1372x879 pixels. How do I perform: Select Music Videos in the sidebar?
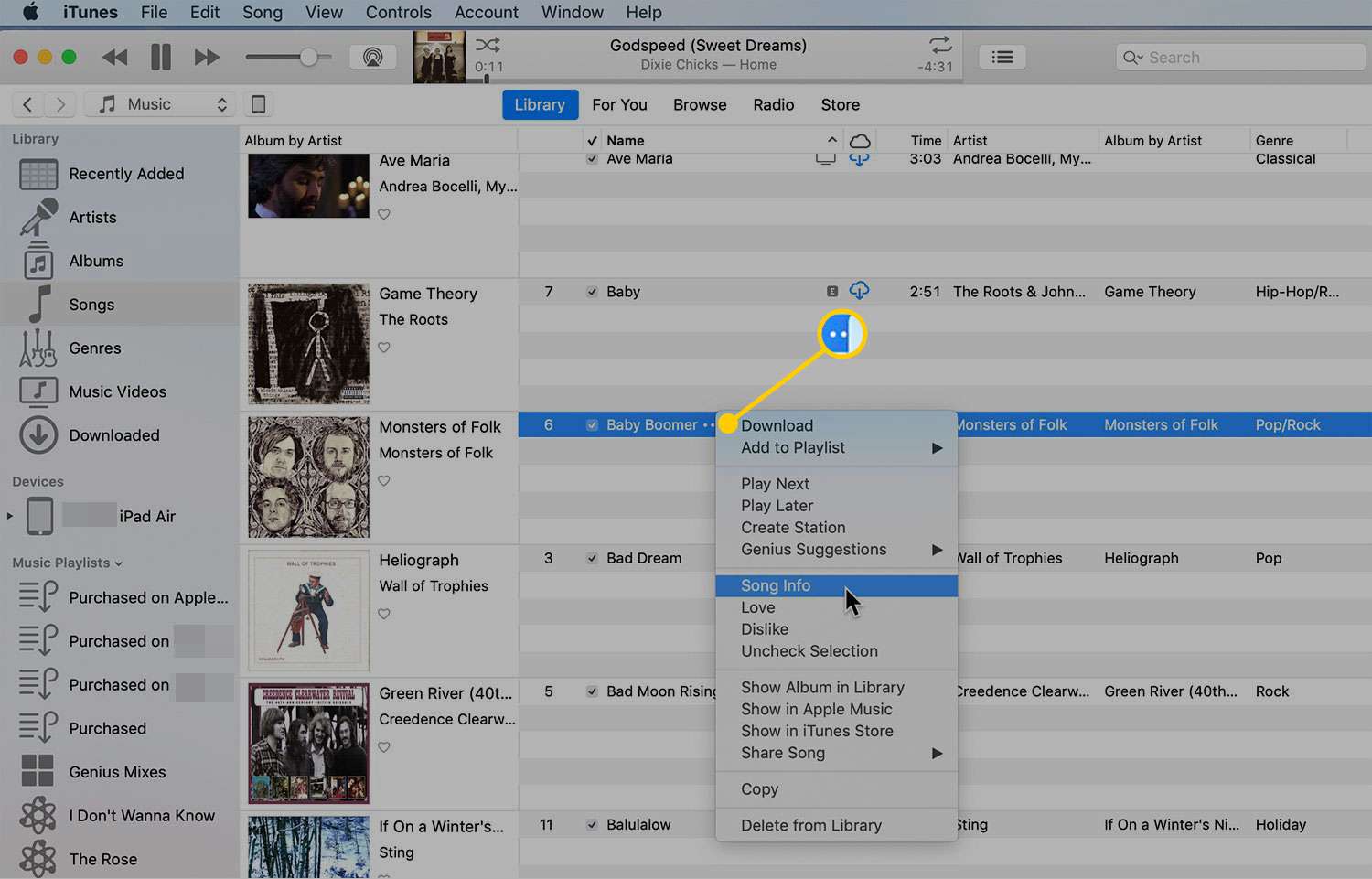coord(119,391)
